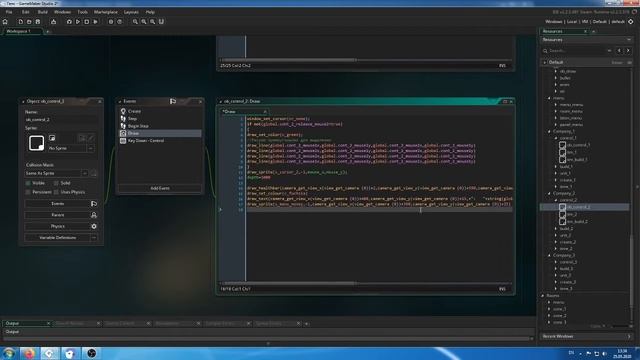Expand the control_3 folder
Viewport: 640px width, 360px height.
[x=556, y=262]
